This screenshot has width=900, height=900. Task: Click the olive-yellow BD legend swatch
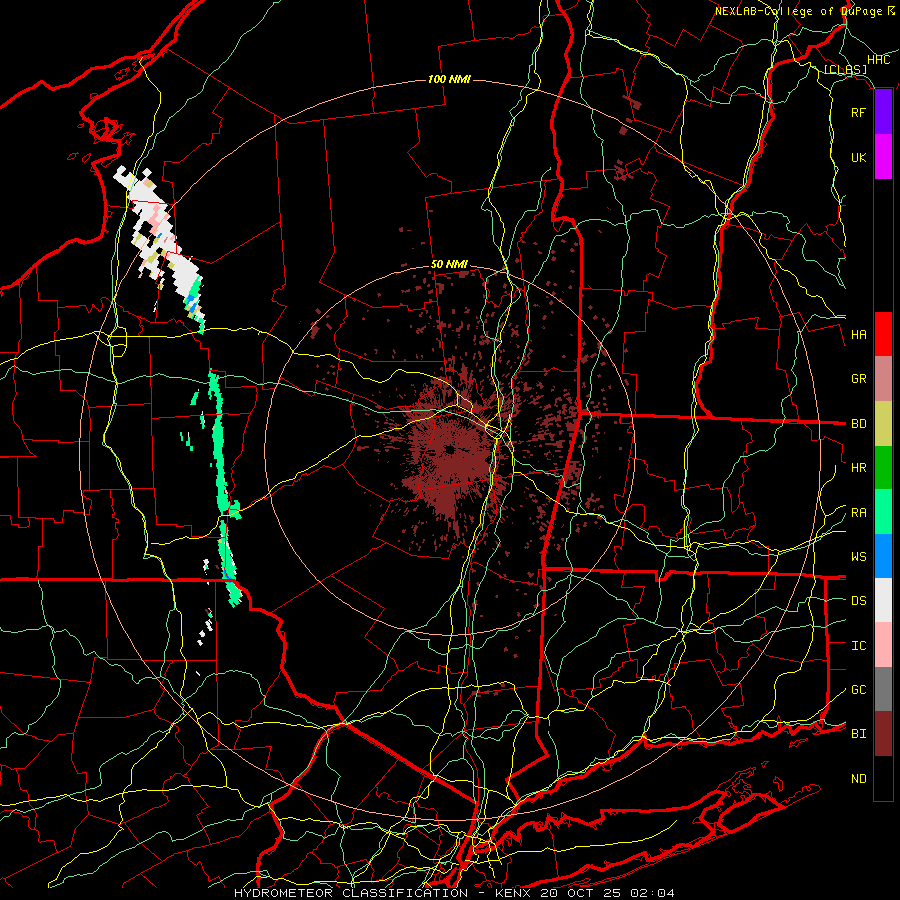tap(883, 423)
